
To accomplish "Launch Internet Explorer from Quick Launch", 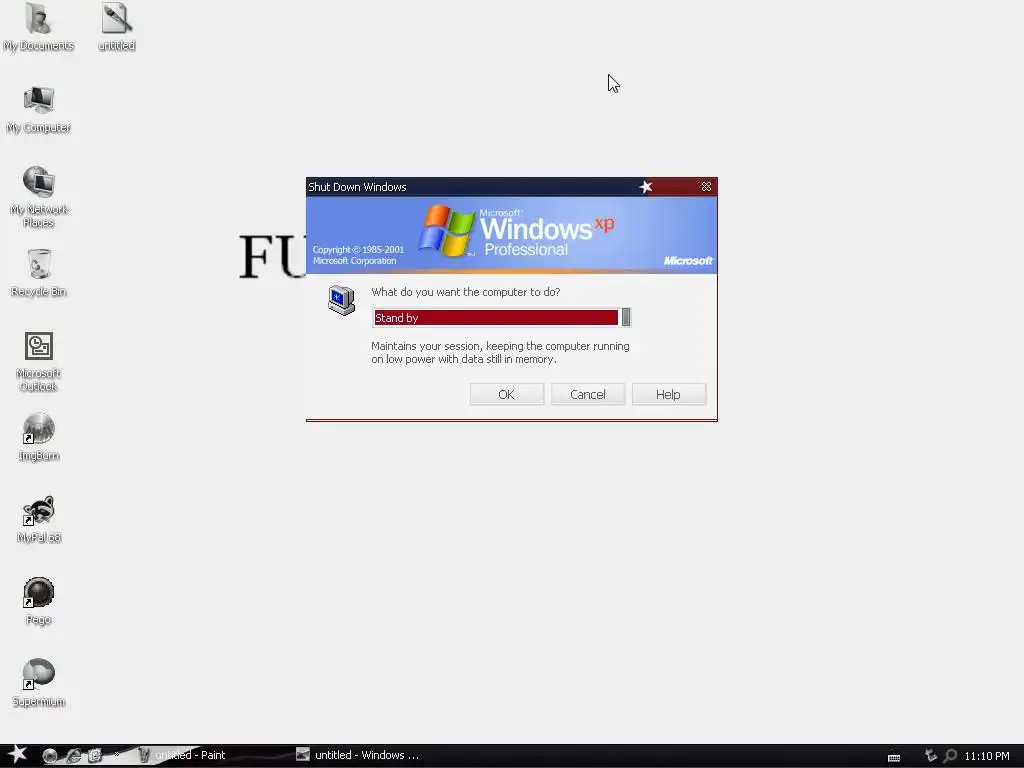I will [72, 756].
